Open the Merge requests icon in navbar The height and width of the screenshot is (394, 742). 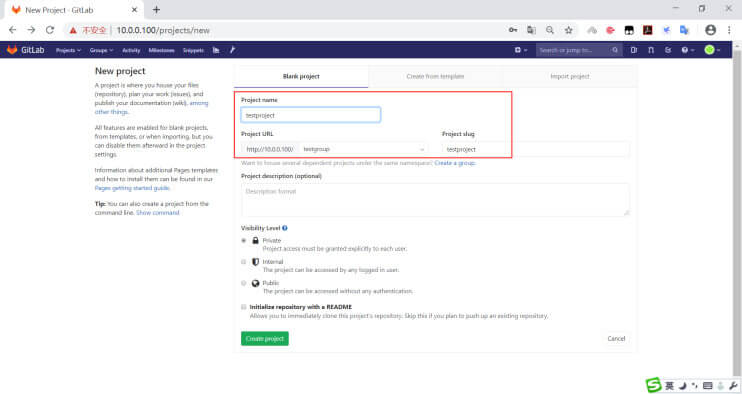point(651,50)
